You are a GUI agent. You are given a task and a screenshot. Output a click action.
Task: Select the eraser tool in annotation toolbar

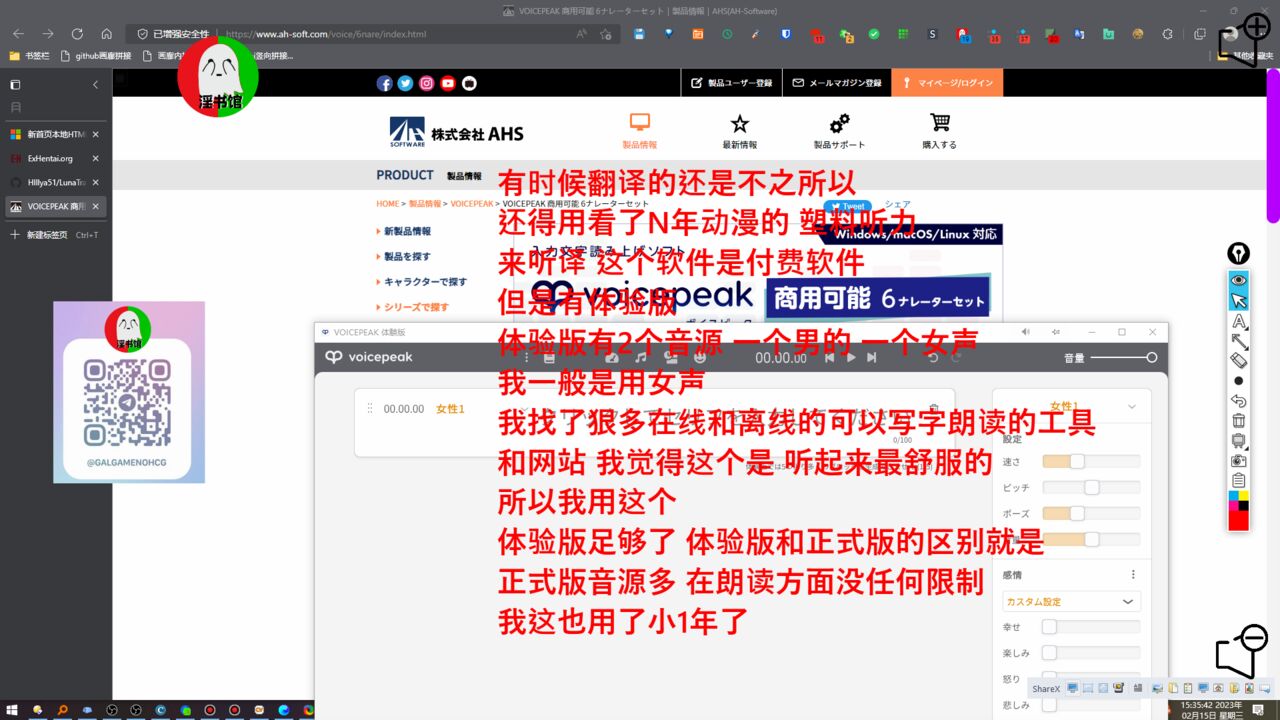(x=1238, y=361)
